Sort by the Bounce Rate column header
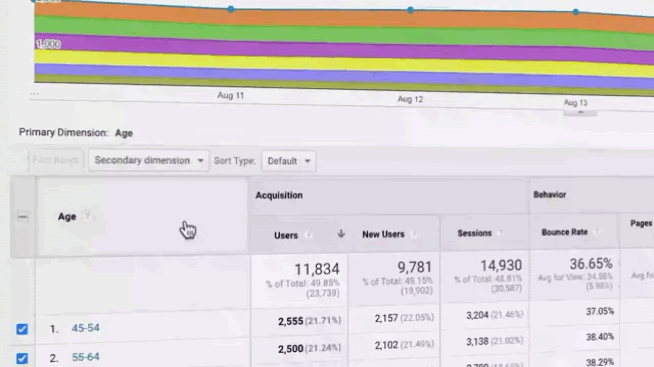654x367 pixels. tap(565, 232)
